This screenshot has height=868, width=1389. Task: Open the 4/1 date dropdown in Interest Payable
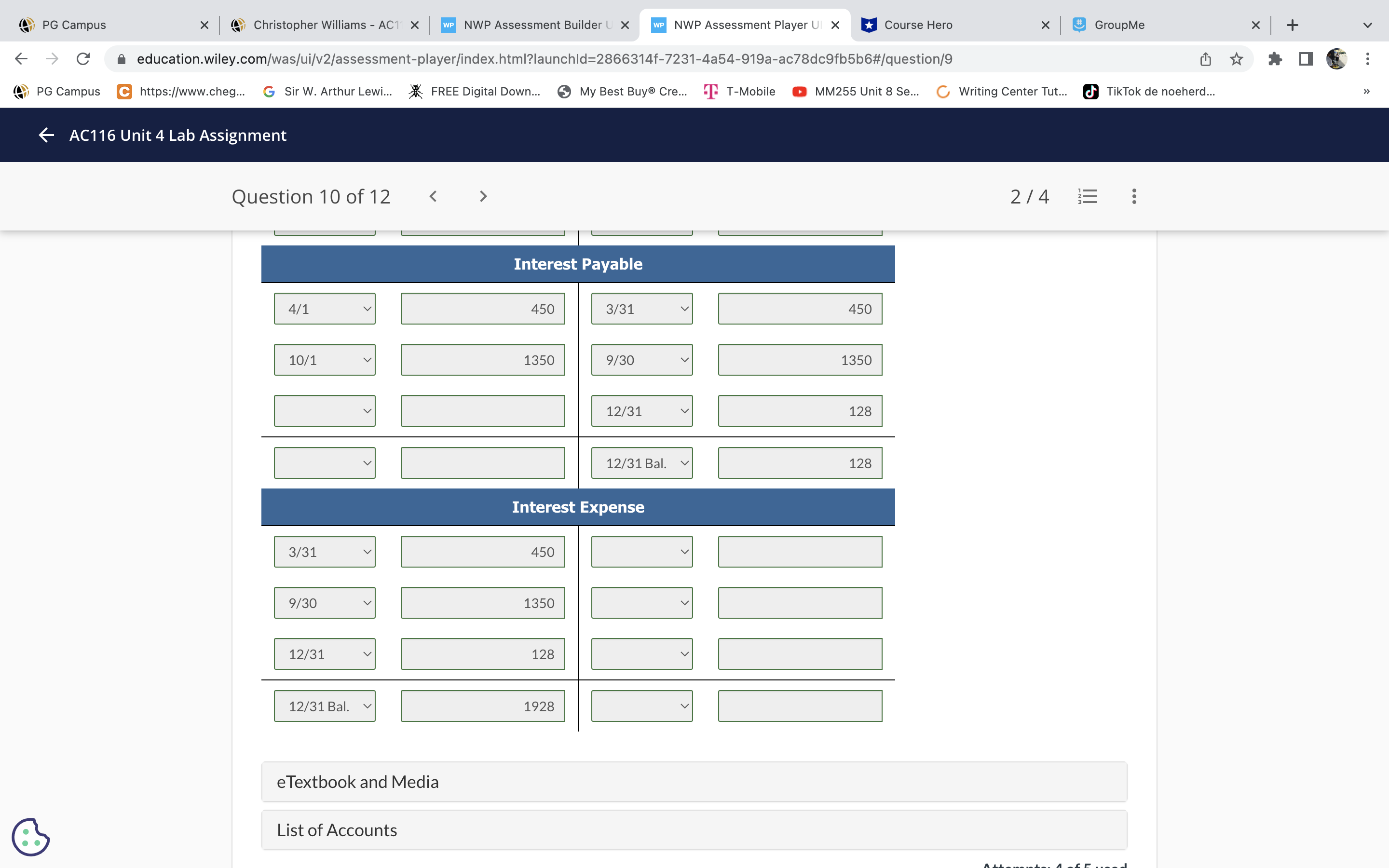pyautogui.click(x=324, y=309)
